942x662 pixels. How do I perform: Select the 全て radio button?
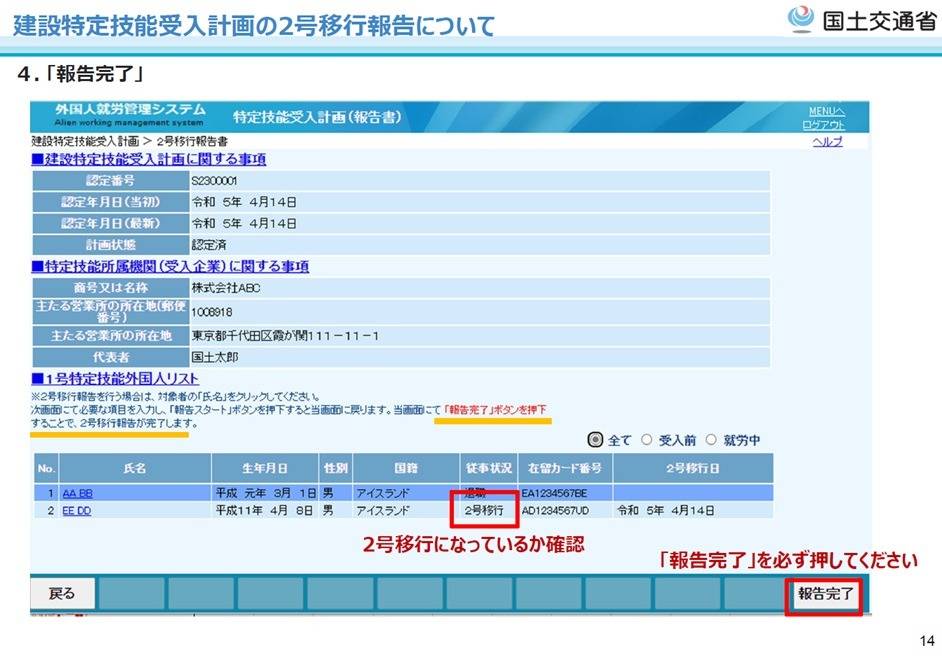click(596, 439)
